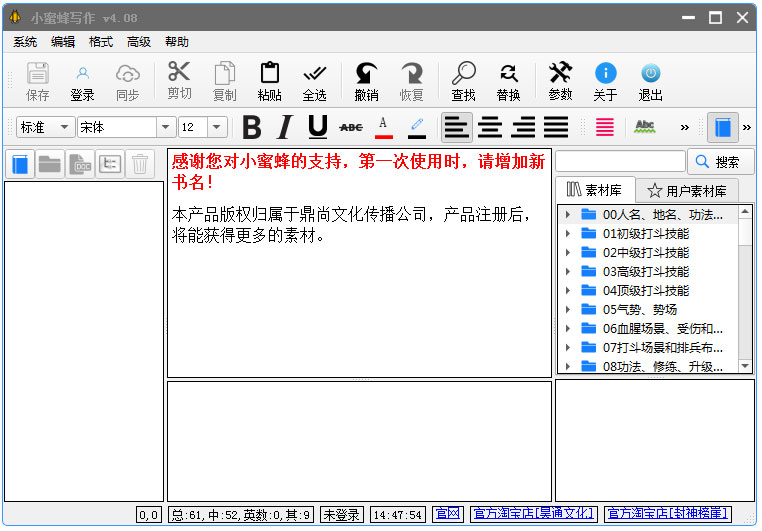This screenshot has width=762, height=531.
Task: Expand the 01初级打斗技能 folder
Action: (x=568, y=234)
